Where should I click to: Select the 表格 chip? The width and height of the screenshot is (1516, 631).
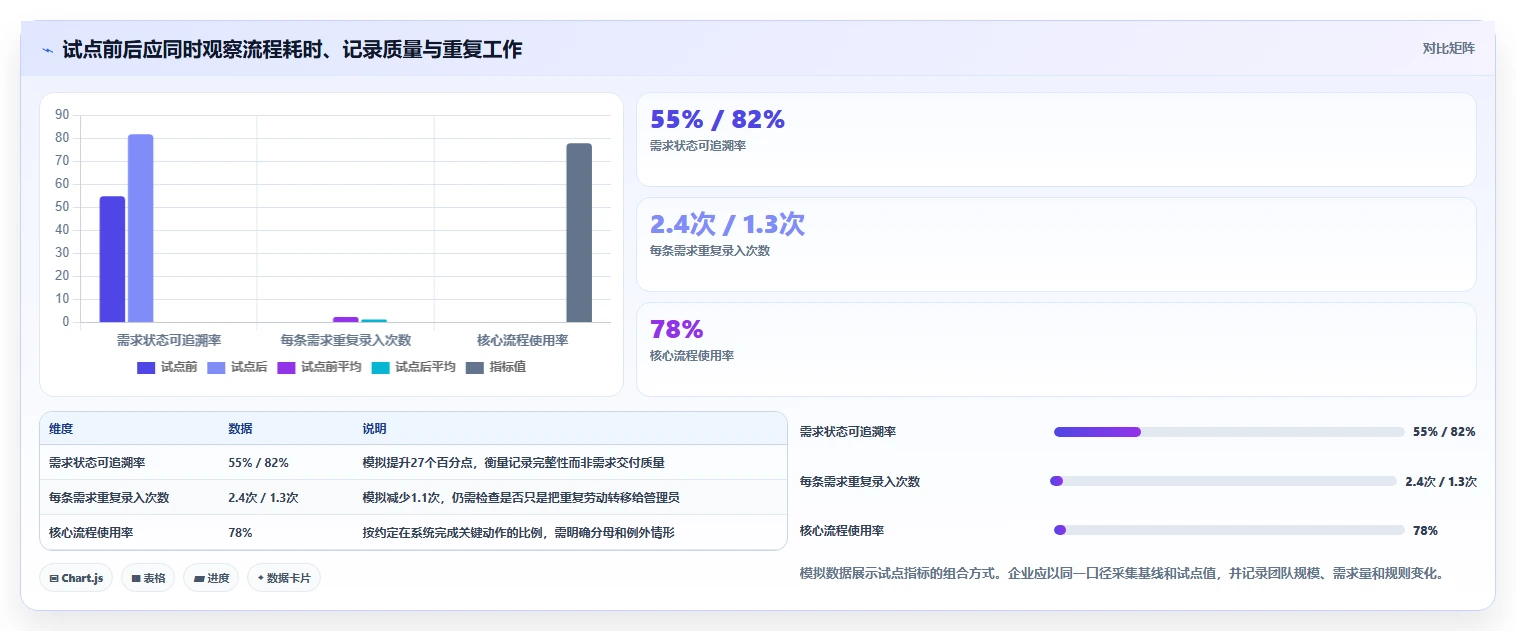pyautogui.click(x=148, y=578)
